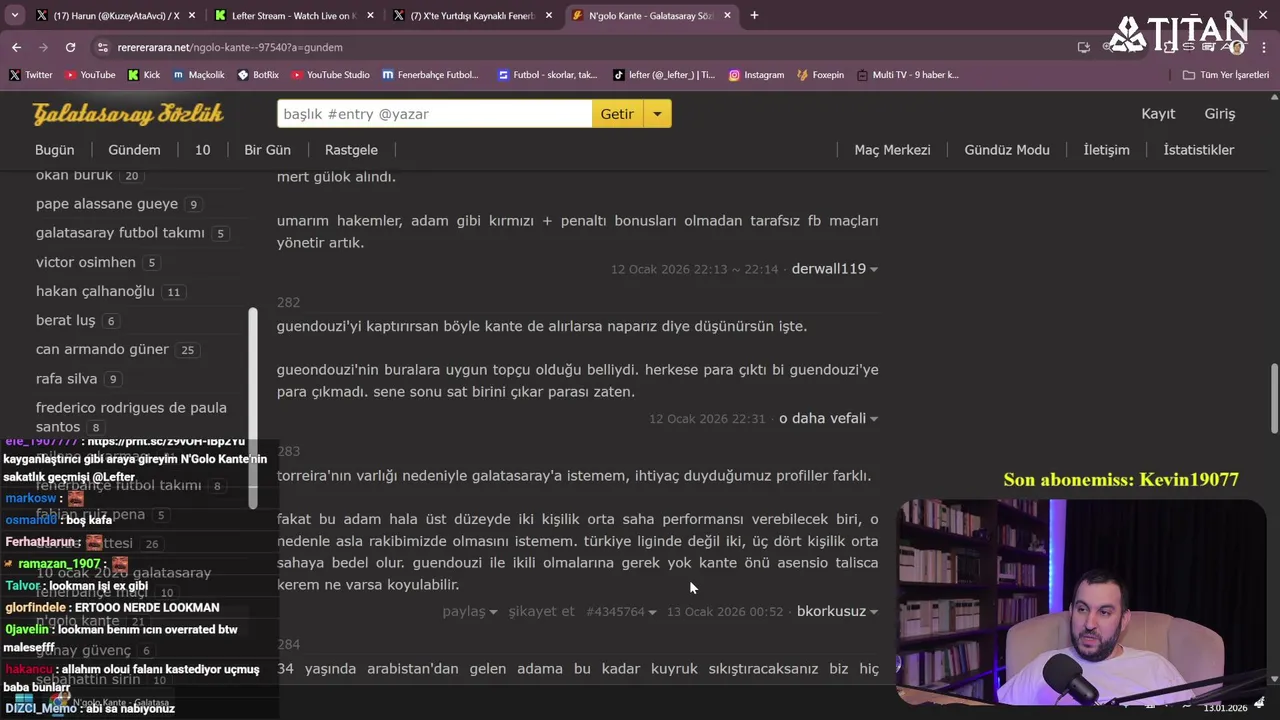Viewport: 1280px width, 720px height.
Task: Select the Bir Gün menu item
Action: [267, 150]
